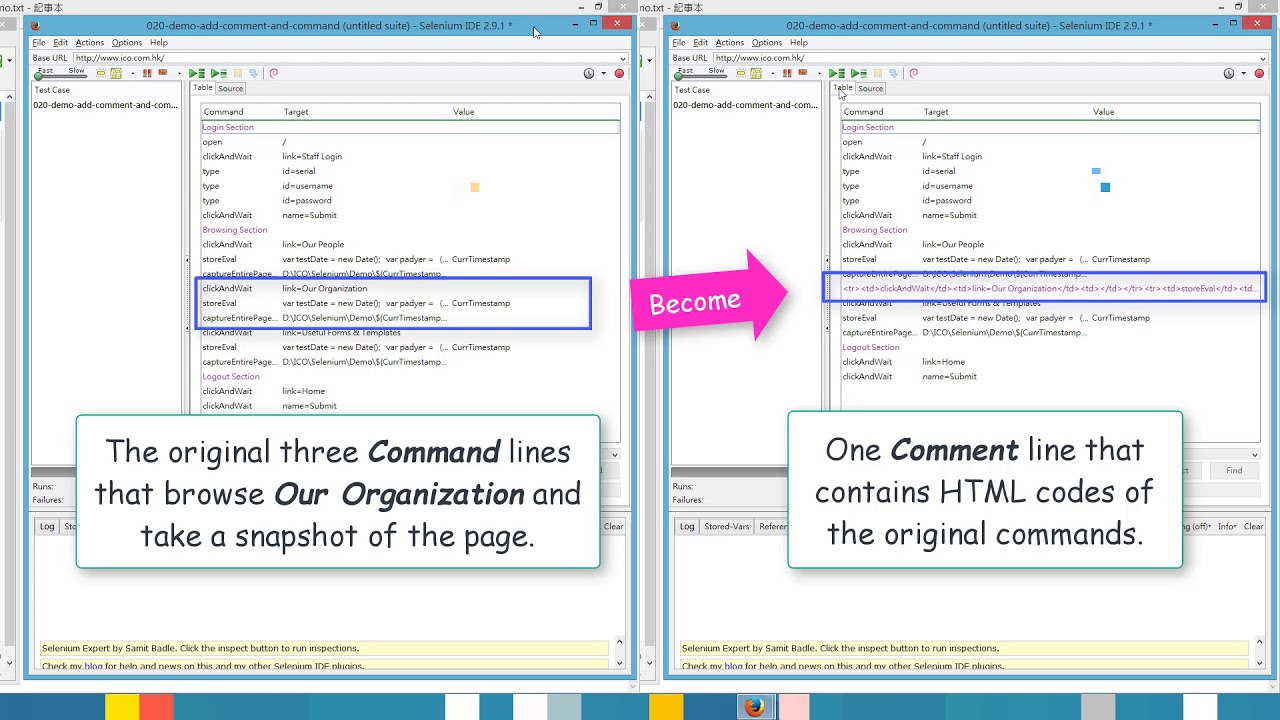This screenshot has width=1280, height=720.
Task: Click the rollup swirl icon in right window
Action: 913,73
